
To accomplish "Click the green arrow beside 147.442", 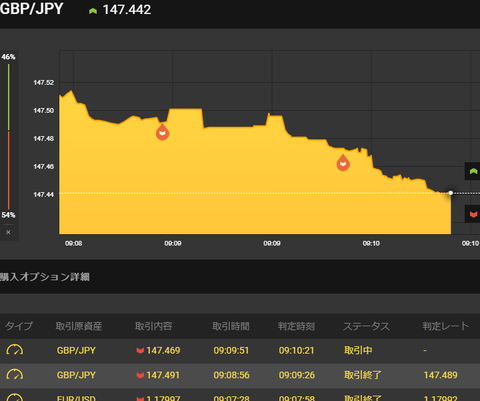I will coord(93,11).
